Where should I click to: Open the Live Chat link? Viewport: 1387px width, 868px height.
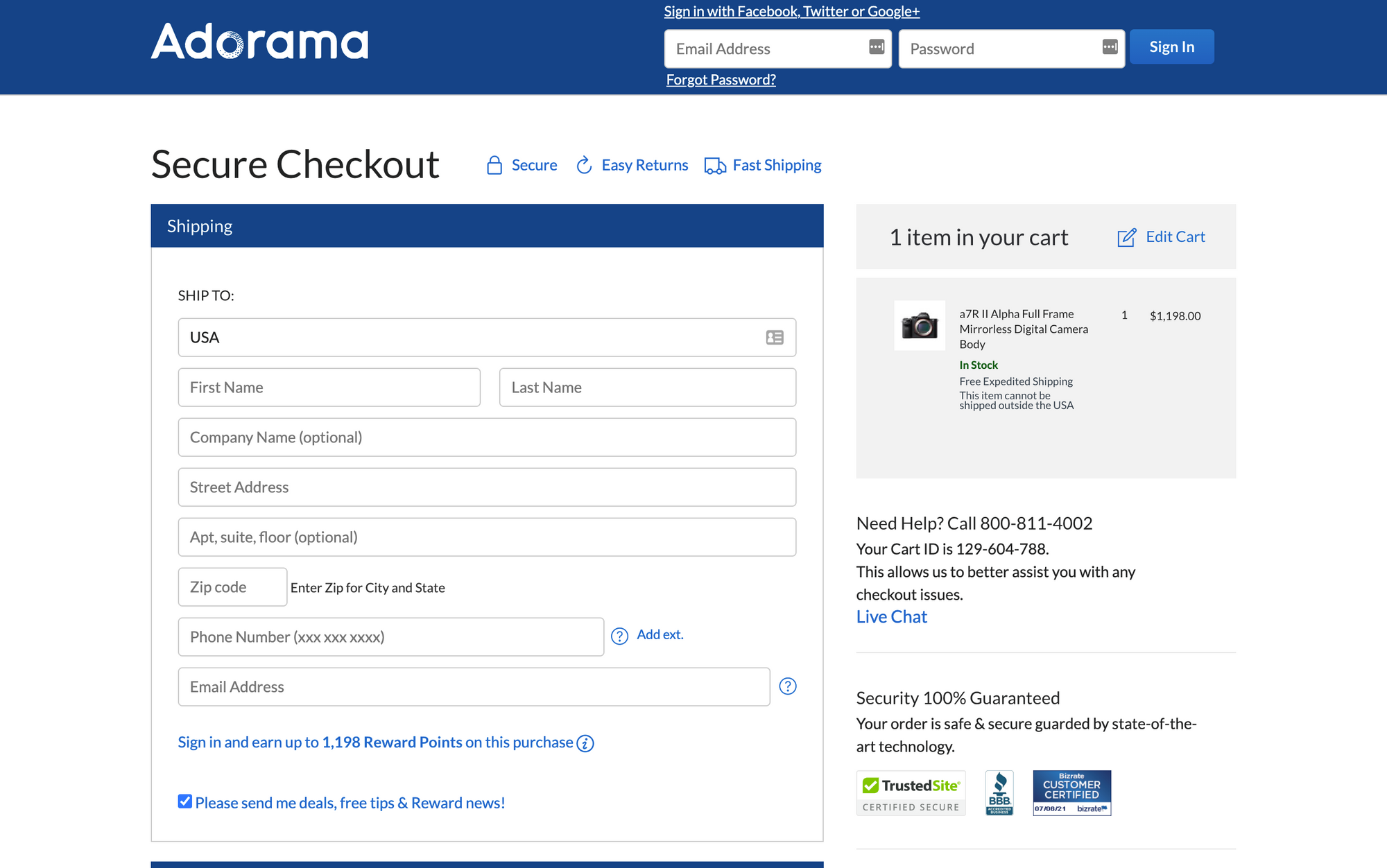coord(891,617)
